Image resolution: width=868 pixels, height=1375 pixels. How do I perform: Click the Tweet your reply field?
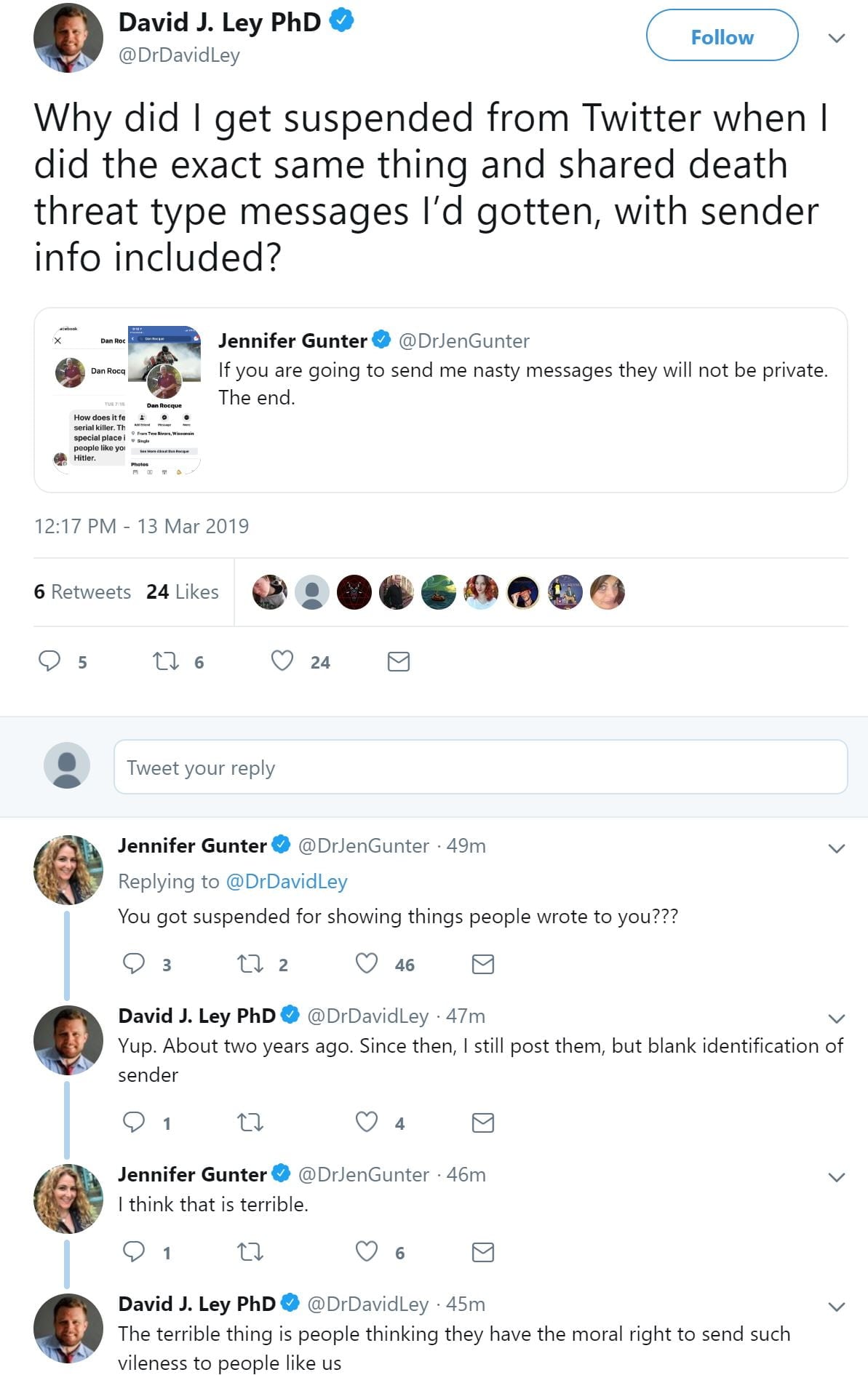pos(480,768)
